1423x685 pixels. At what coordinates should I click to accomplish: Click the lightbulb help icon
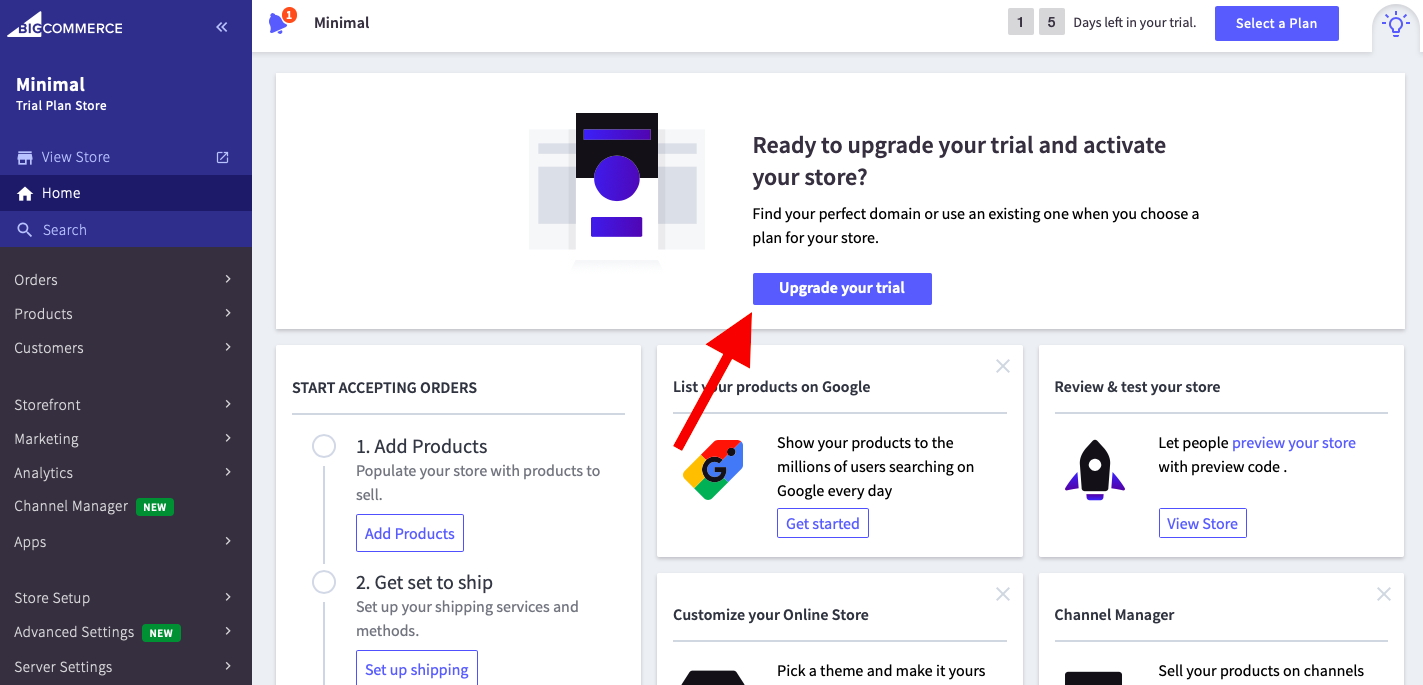coord(1395,24)
